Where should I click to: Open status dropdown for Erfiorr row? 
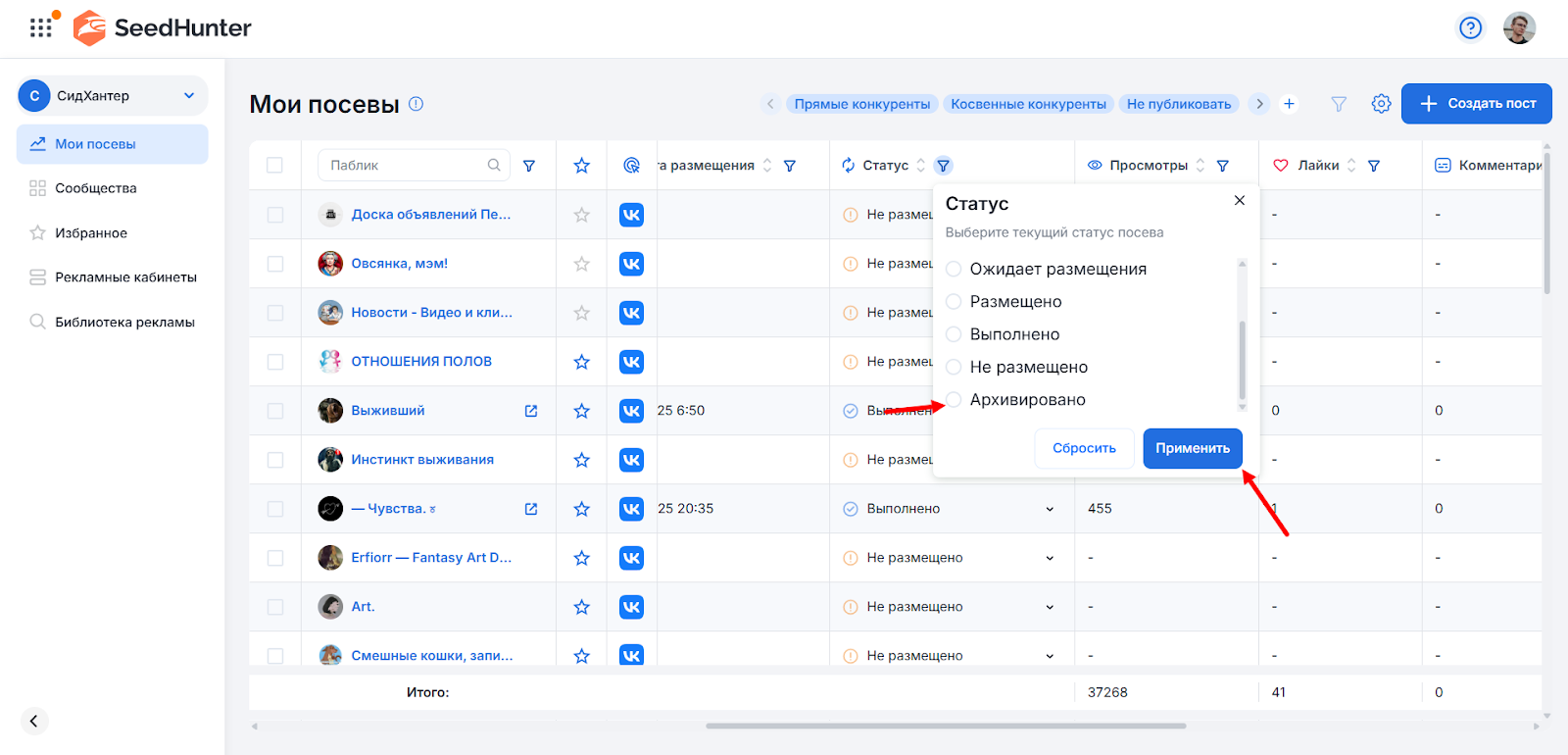tap(1050, 558)
